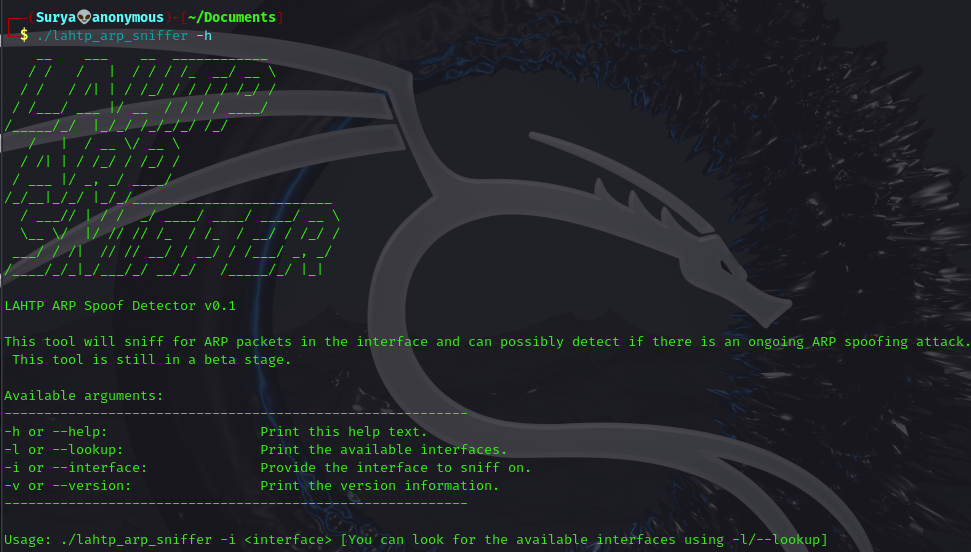Click the dollar sign prompt symbol

pyautogui.click(x=24, y=35)
